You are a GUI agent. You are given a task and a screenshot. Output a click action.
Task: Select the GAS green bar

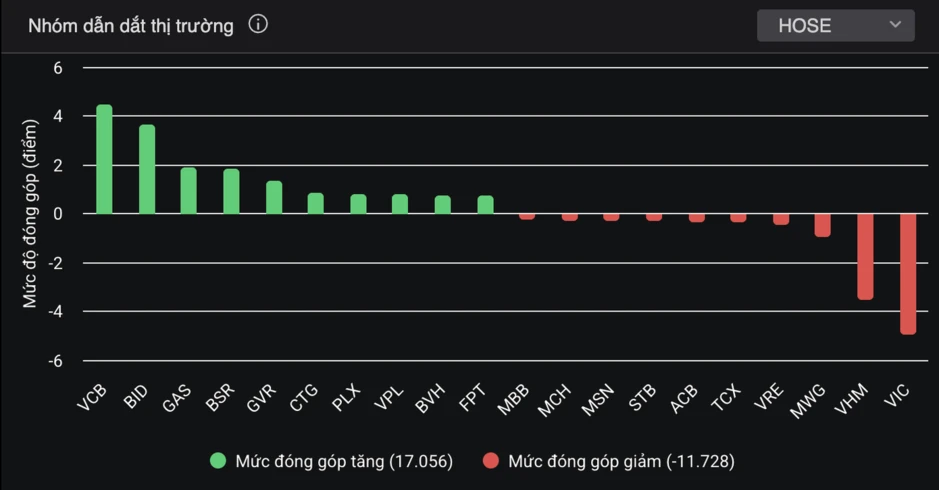189,191
